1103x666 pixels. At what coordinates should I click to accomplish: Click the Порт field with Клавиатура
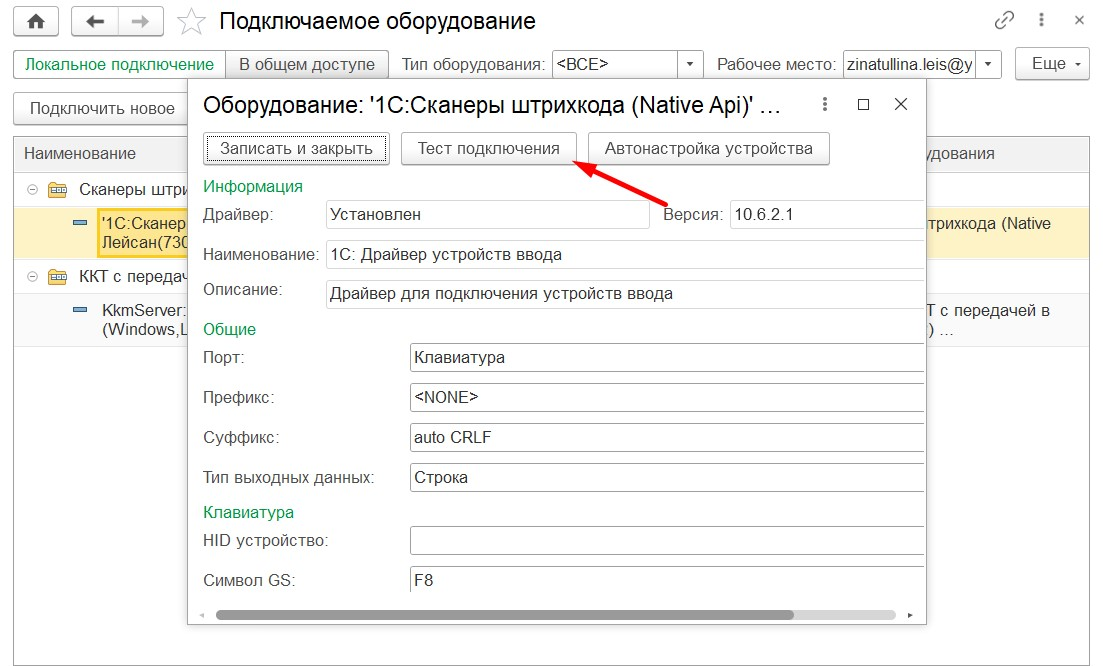[667, 357]
